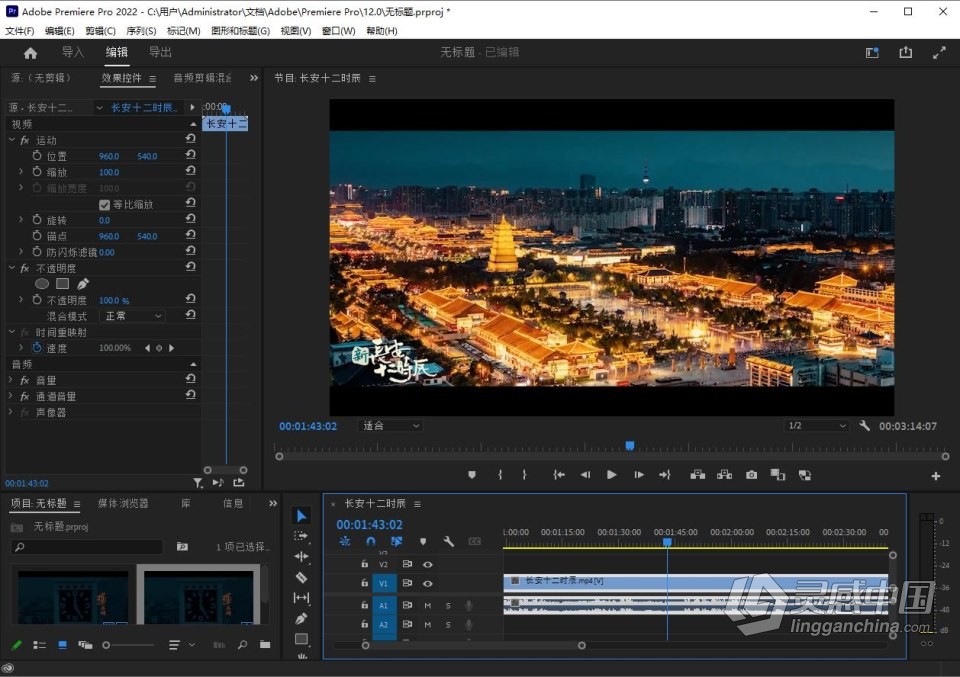The height and width of the screenshot is (677, 960).
Task: Select the Track Select Forward tool
Action: (x=301, y=536)
